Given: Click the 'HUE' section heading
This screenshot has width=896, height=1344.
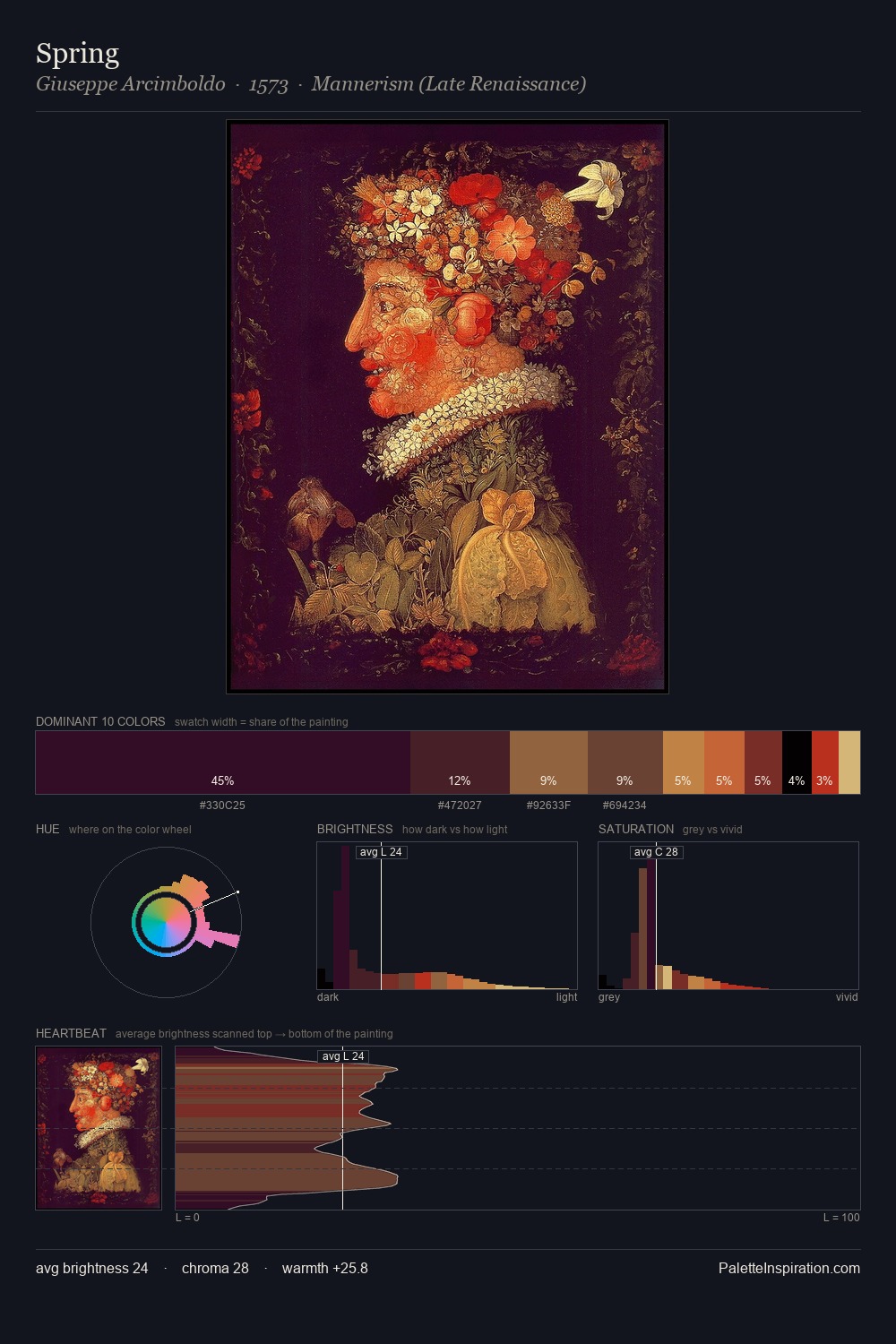Looking at the screenshot, I should point(47,829).
